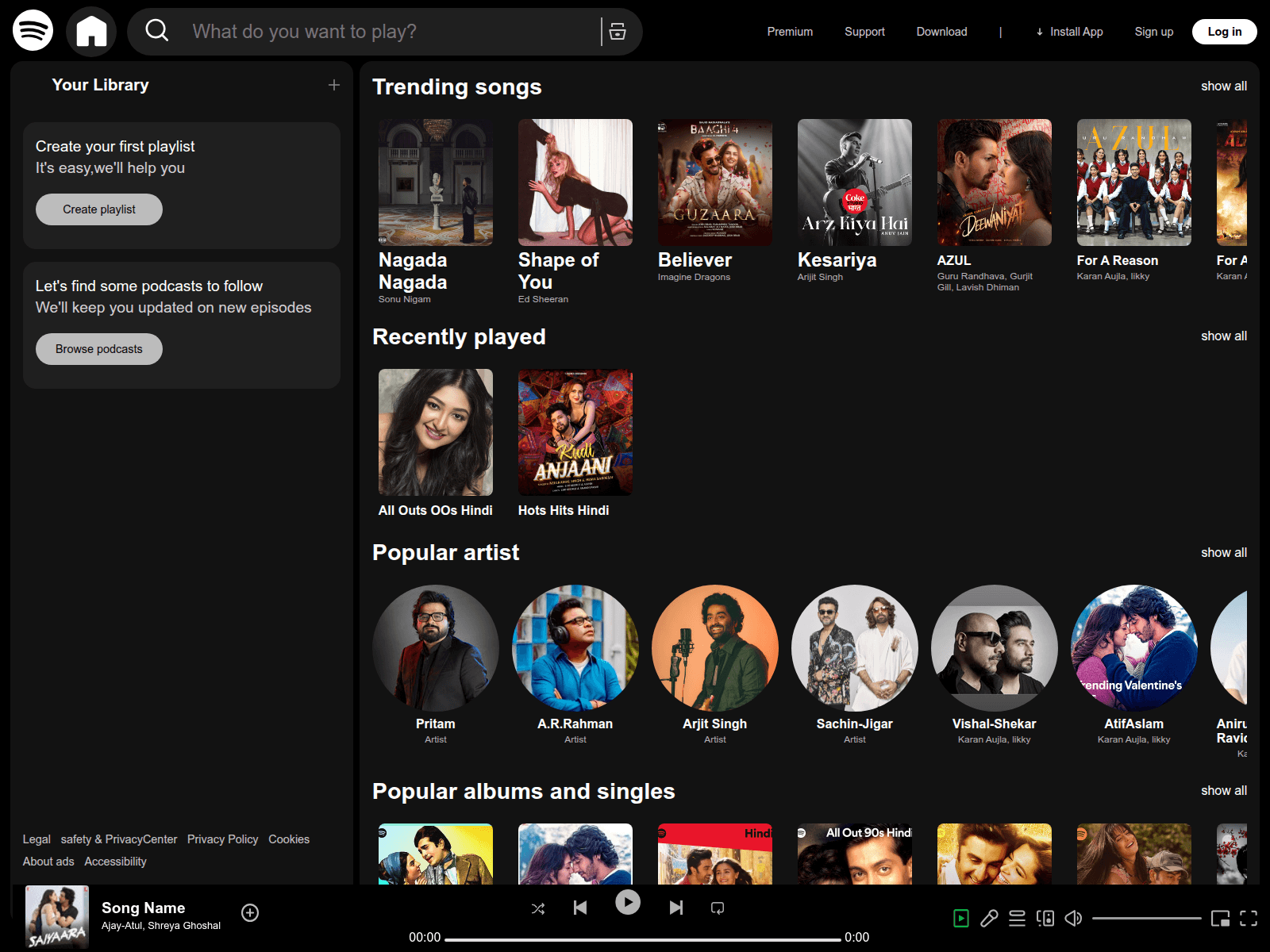Open lyrics microphone icon
This screenshot has width=1270, height=952.
click(x=989, y=919)
